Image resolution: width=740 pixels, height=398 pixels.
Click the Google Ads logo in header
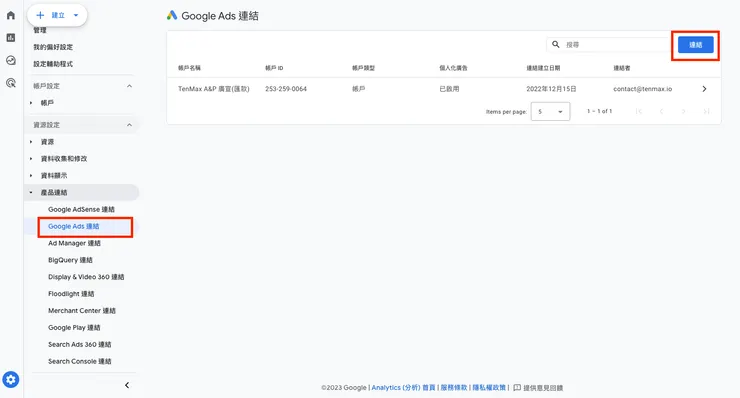(172, 16)
